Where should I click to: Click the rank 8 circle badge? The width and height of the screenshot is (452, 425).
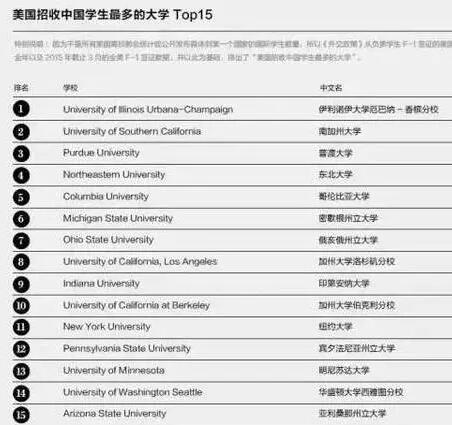(x=21, y=262)
